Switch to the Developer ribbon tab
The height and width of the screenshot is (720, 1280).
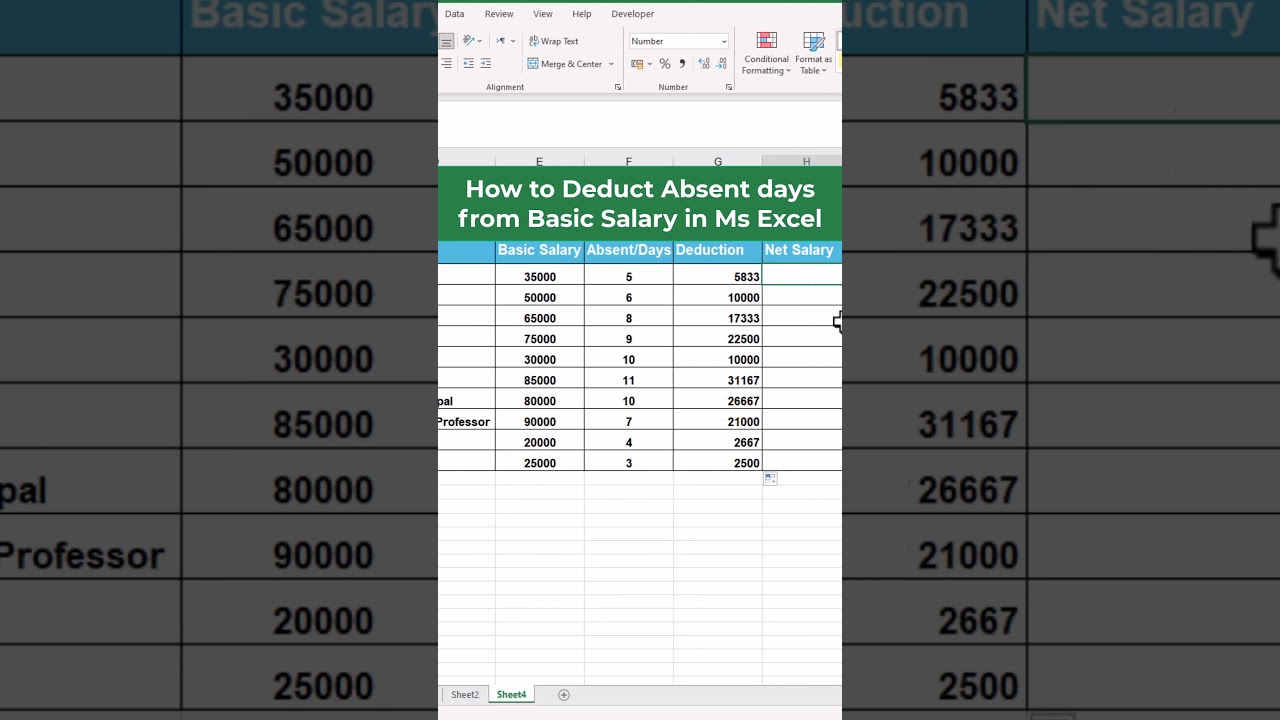[633, 14]
